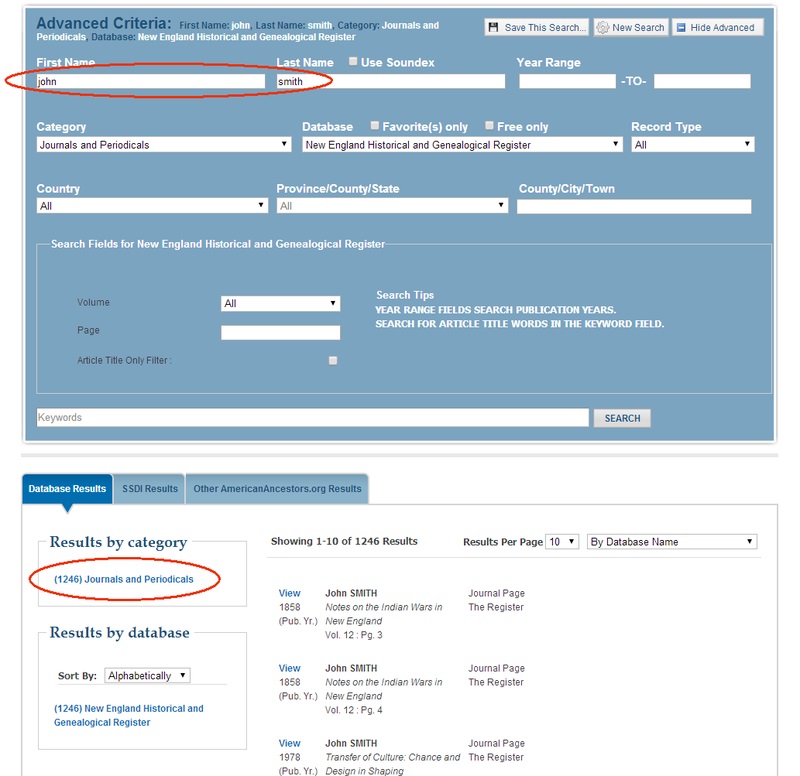Open the Sort By Alphabetically dropdown
This screenshot has height=776, width=800.
147,675
